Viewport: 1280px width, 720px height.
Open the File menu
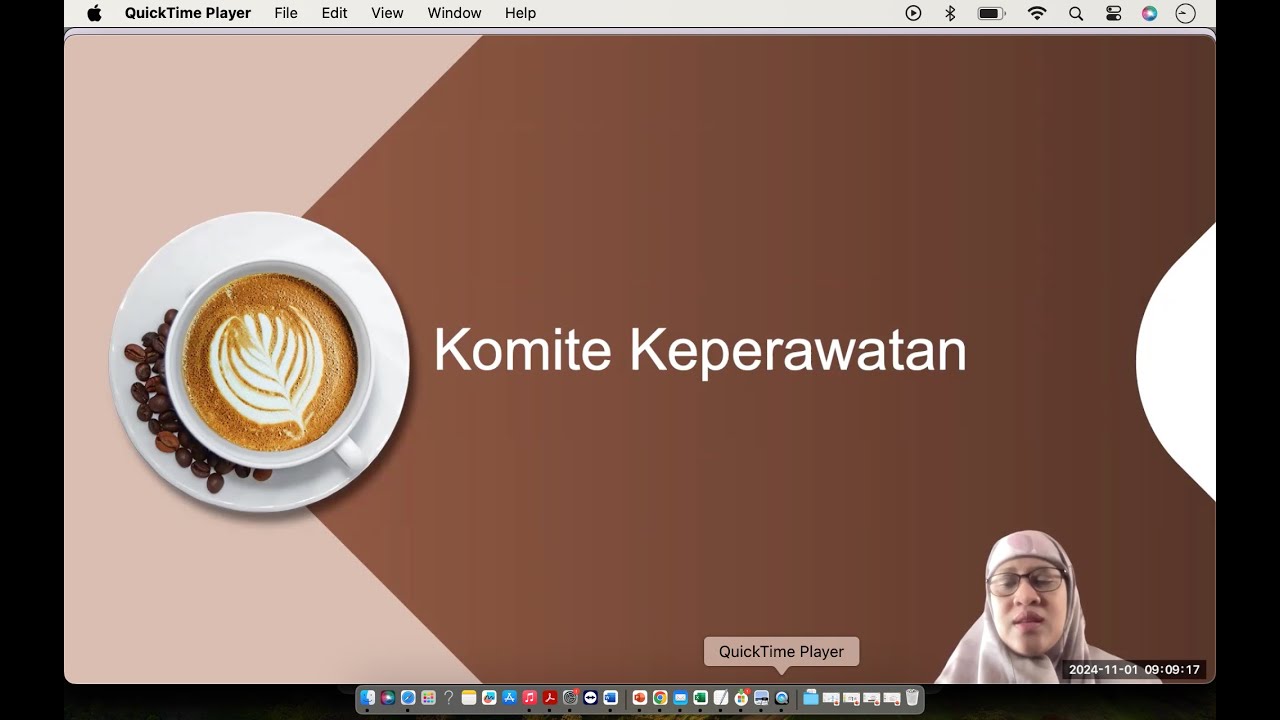tap(286, 13)
